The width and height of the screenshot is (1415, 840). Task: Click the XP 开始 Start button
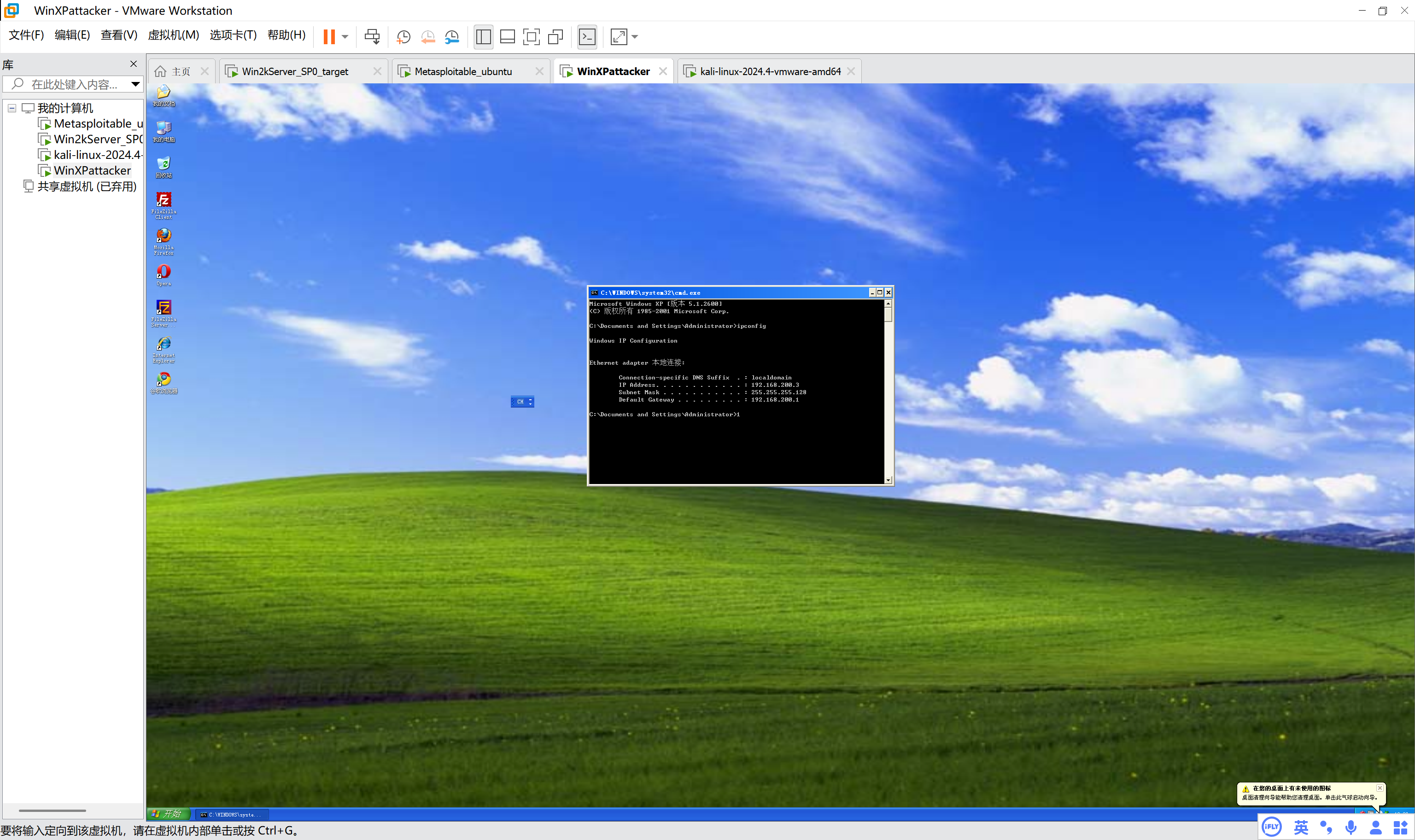coord(167,814)
